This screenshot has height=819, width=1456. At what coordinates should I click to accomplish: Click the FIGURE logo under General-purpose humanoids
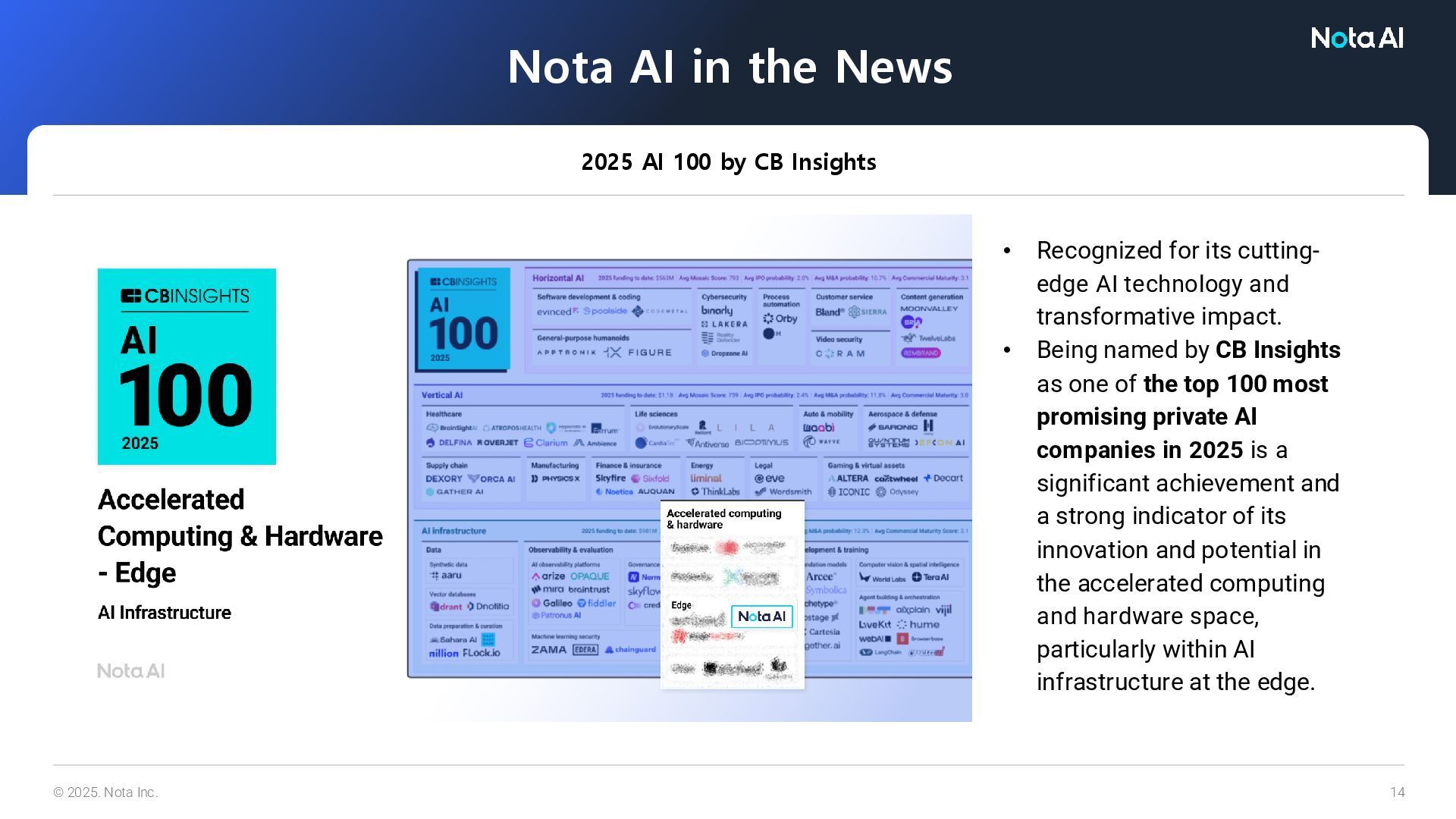[648, 353]
